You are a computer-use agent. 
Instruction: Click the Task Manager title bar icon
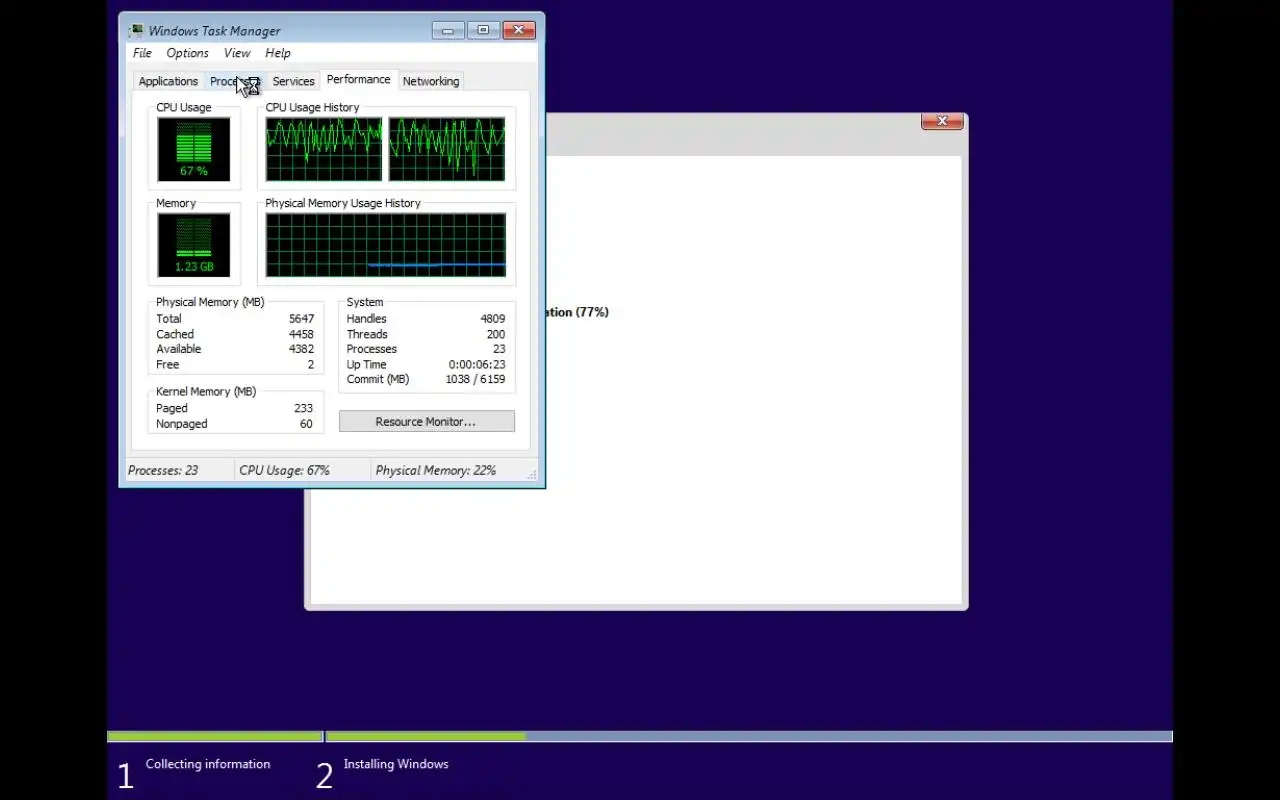pyautogui.click(x=136, y=30)
